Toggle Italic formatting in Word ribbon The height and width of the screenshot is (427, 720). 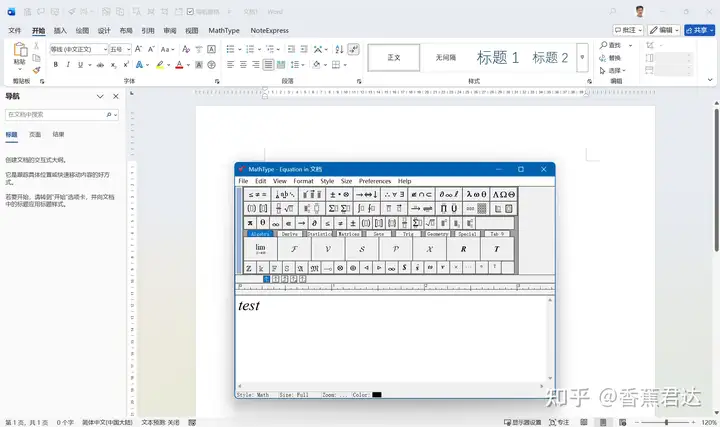coord(68,65)
